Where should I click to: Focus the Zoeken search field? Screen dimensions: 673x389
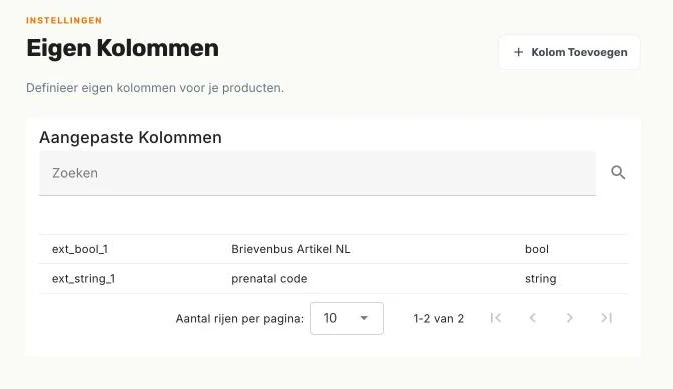pyautogui.click(x=318, y=173)
